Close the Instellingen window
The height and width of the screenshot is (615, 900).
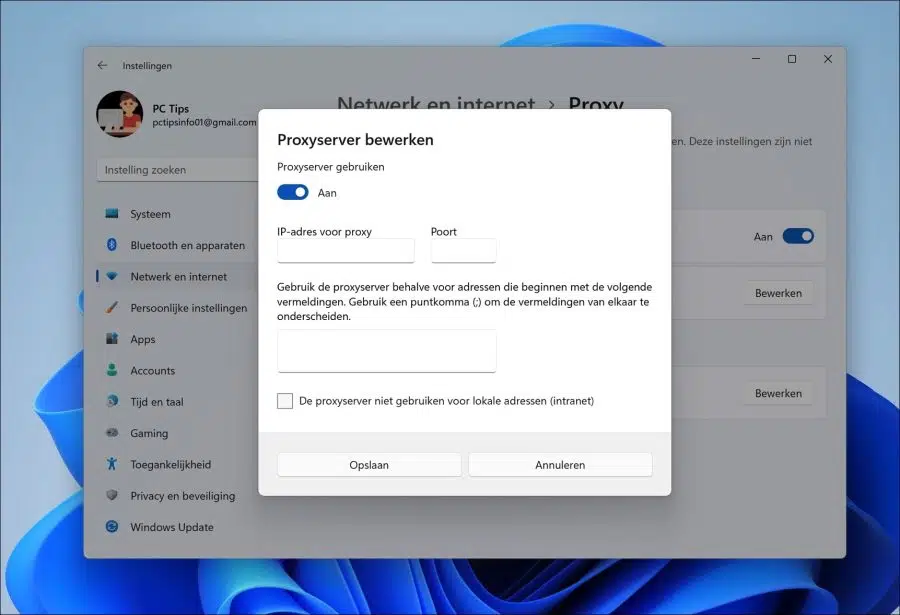(828, 59)
